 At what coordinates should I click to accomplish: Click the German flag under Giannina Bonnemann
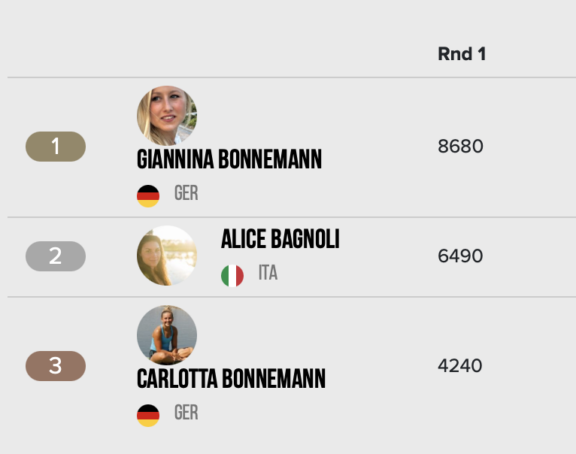(x=148, y=196)
